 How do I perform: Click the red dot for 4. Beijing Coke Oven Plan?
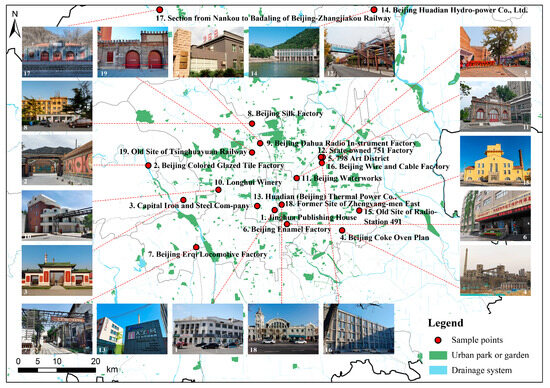[x=342, y=230]
